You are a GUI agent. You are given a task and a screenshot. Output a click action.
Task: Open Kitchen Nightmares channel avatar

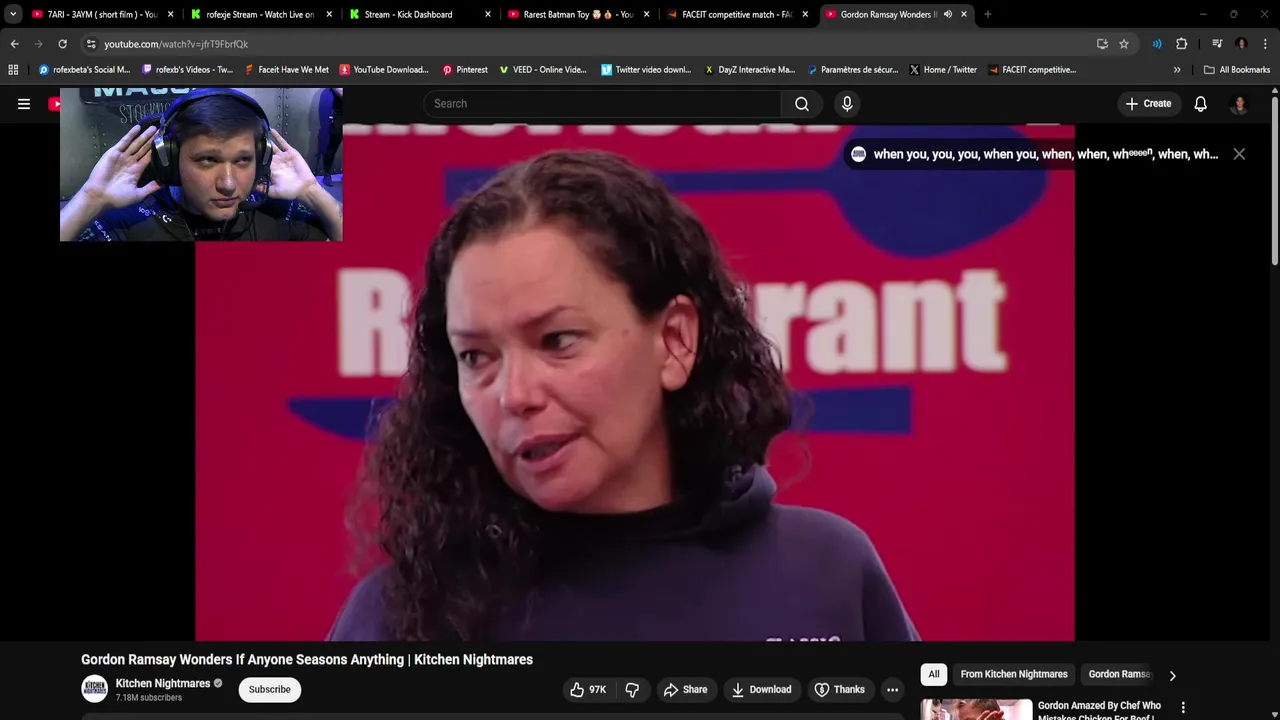(x=95, y=689)
